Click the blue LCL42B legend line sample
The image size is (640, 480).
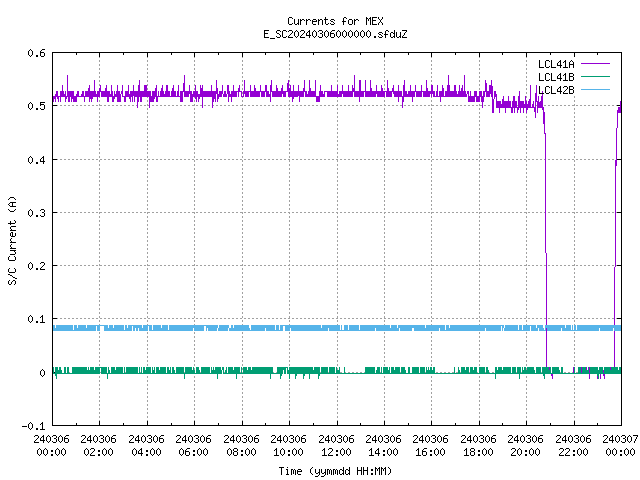coord(595,89)
